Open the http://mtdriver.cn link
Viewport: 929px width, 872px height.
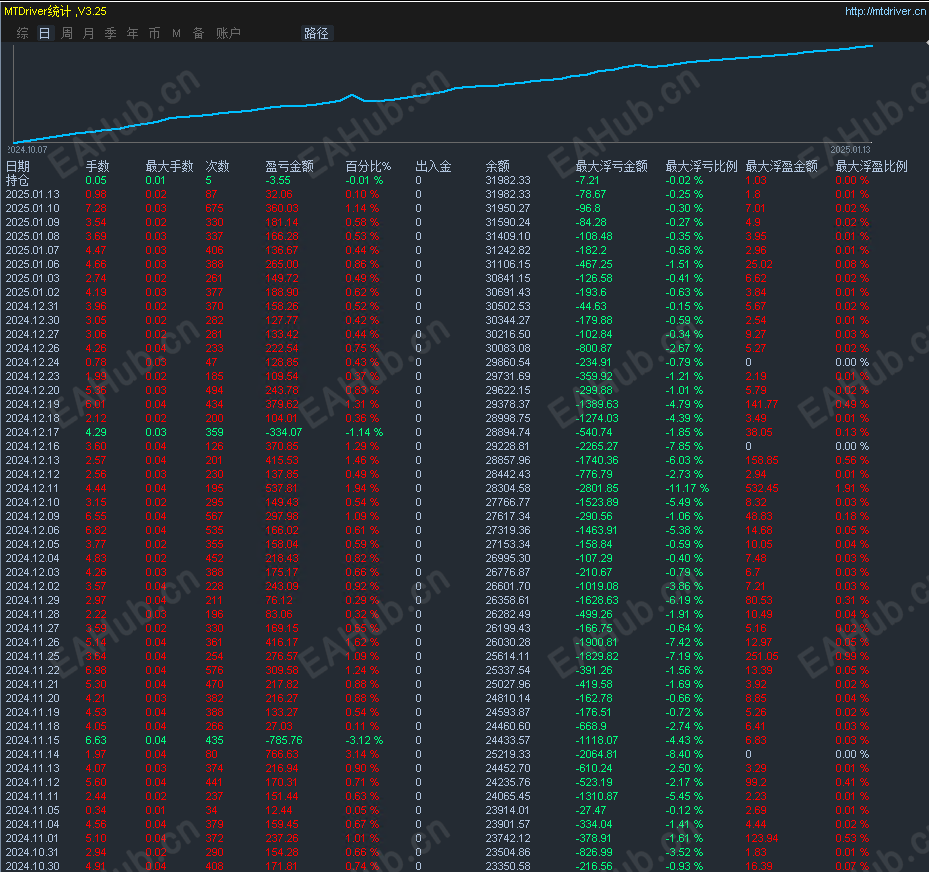point(885,11)
